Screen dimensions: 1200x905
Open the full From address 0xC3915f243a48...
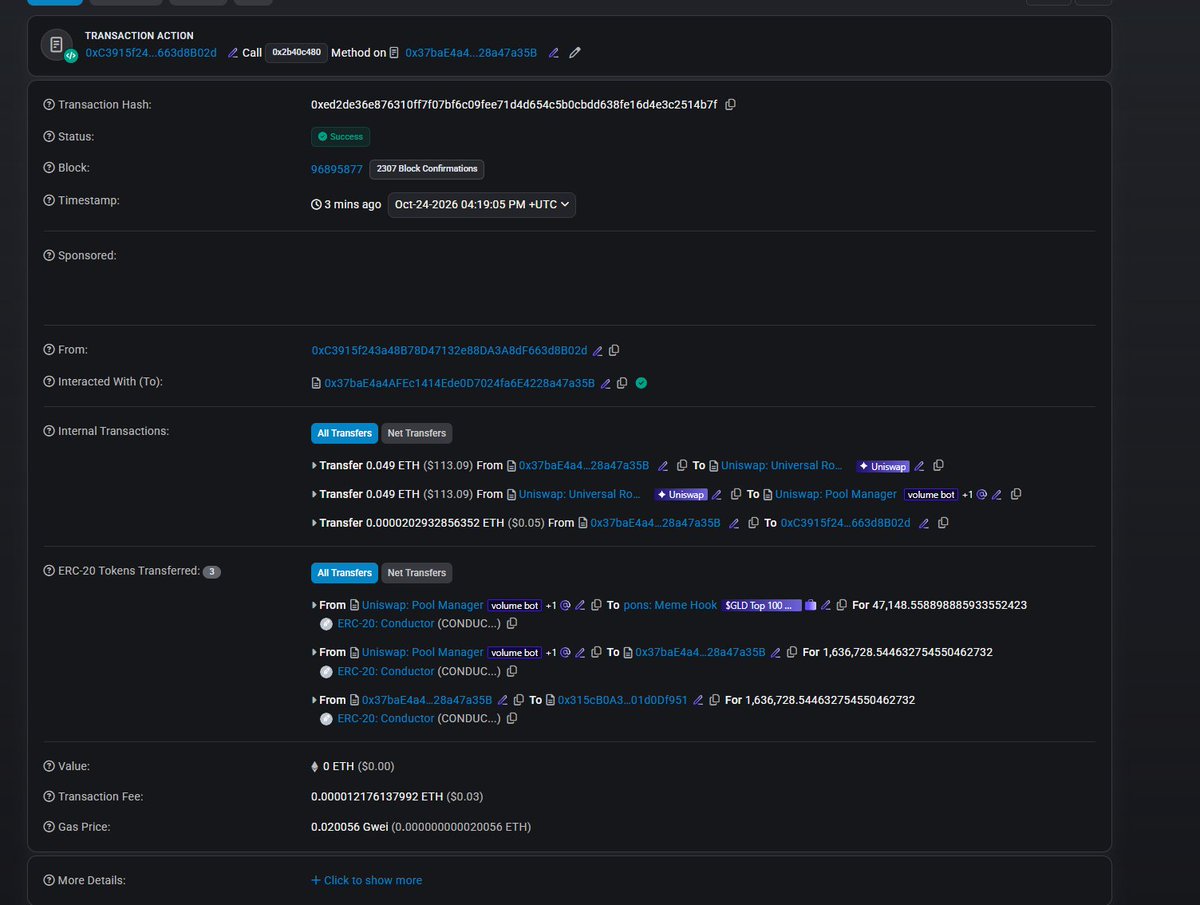click(x=449, y=351)
